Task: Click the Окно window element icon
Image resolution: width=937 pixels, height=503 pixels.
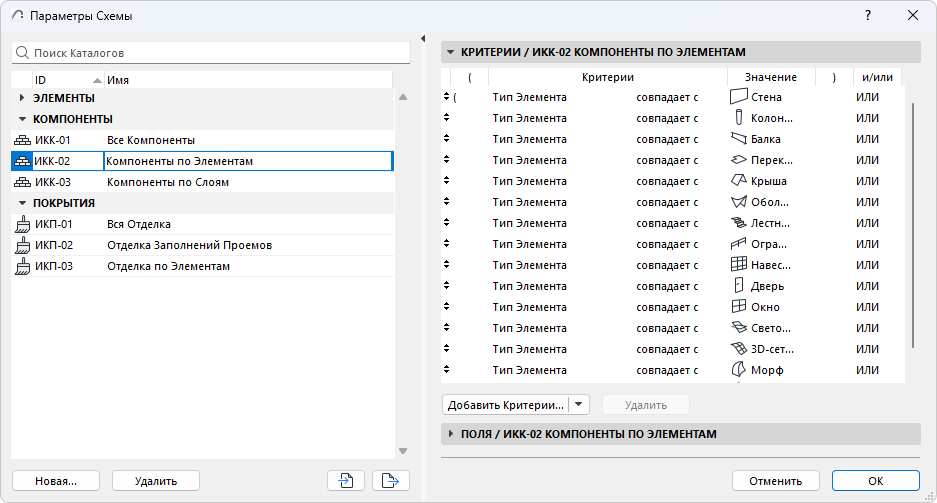Action: click(739, 307)
